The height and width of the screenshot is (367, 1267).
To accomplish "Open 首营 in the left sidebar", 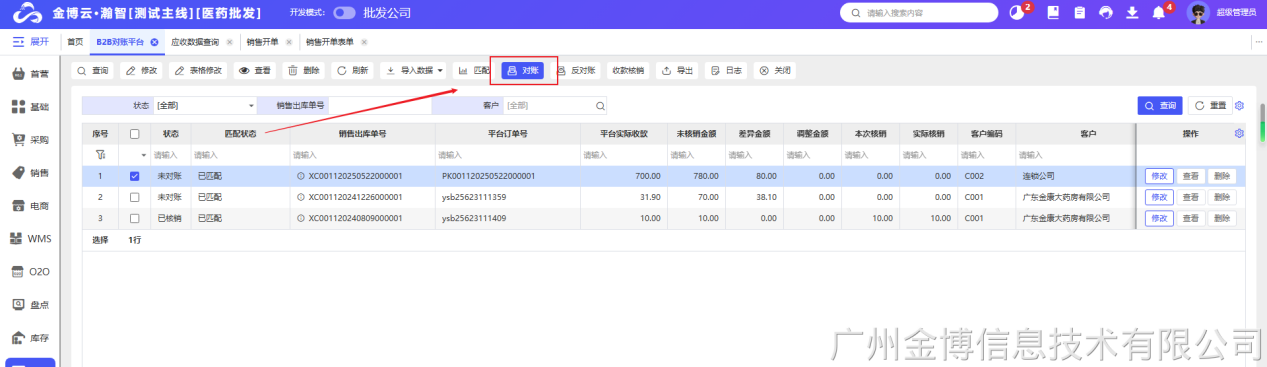I will click(x=30, y=73).
